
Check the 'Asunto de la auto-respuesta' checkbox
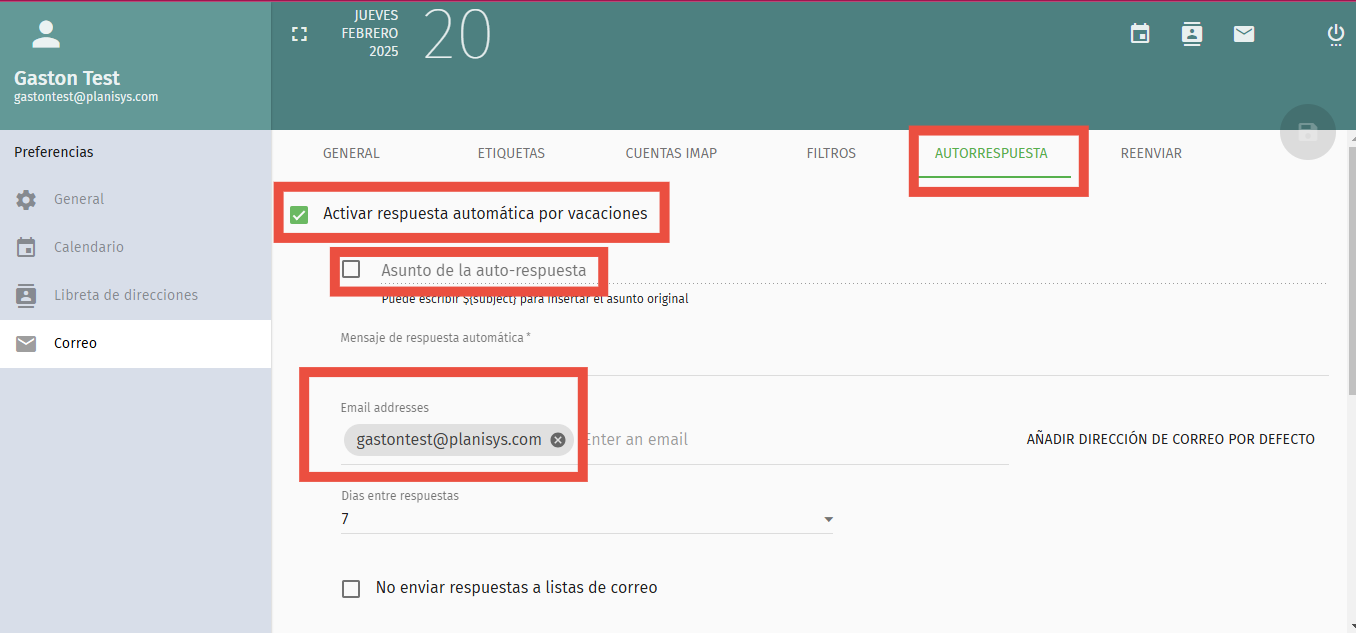pos(351,268)
